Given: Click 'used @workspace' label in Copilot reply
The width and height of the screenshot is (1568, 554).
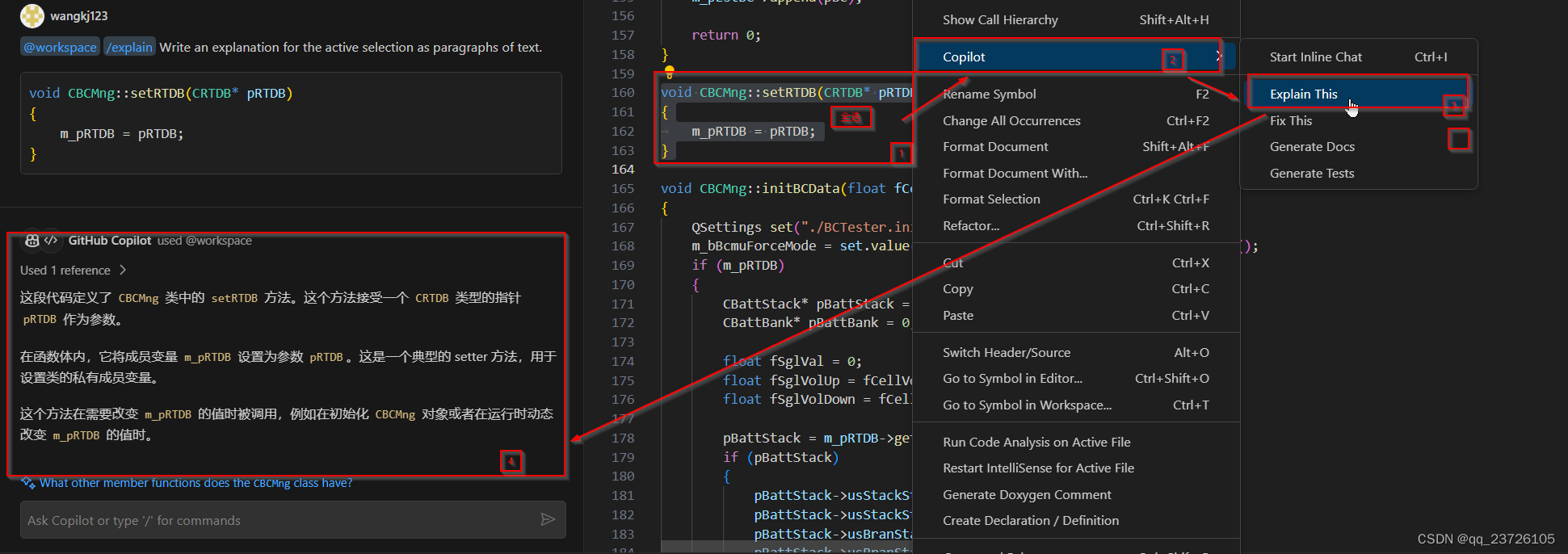Looking at the screenshot, I should pos(204,241).
